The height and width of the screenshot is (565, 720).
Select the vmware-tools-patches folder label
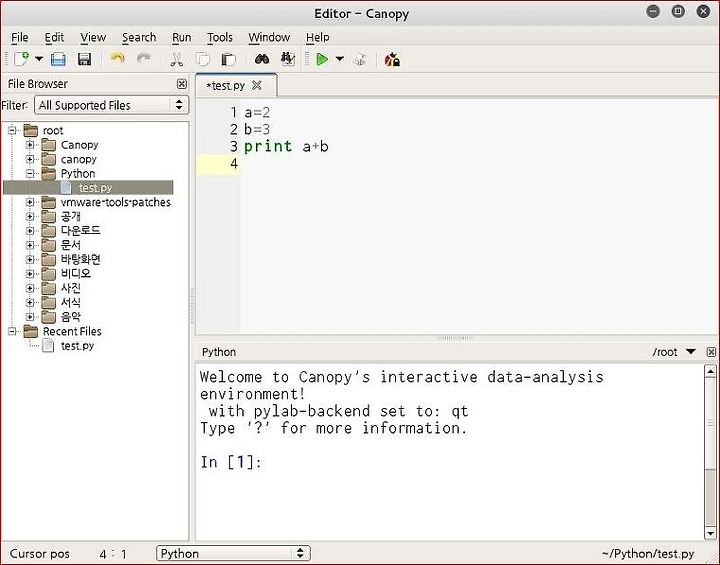coord(115,202)
